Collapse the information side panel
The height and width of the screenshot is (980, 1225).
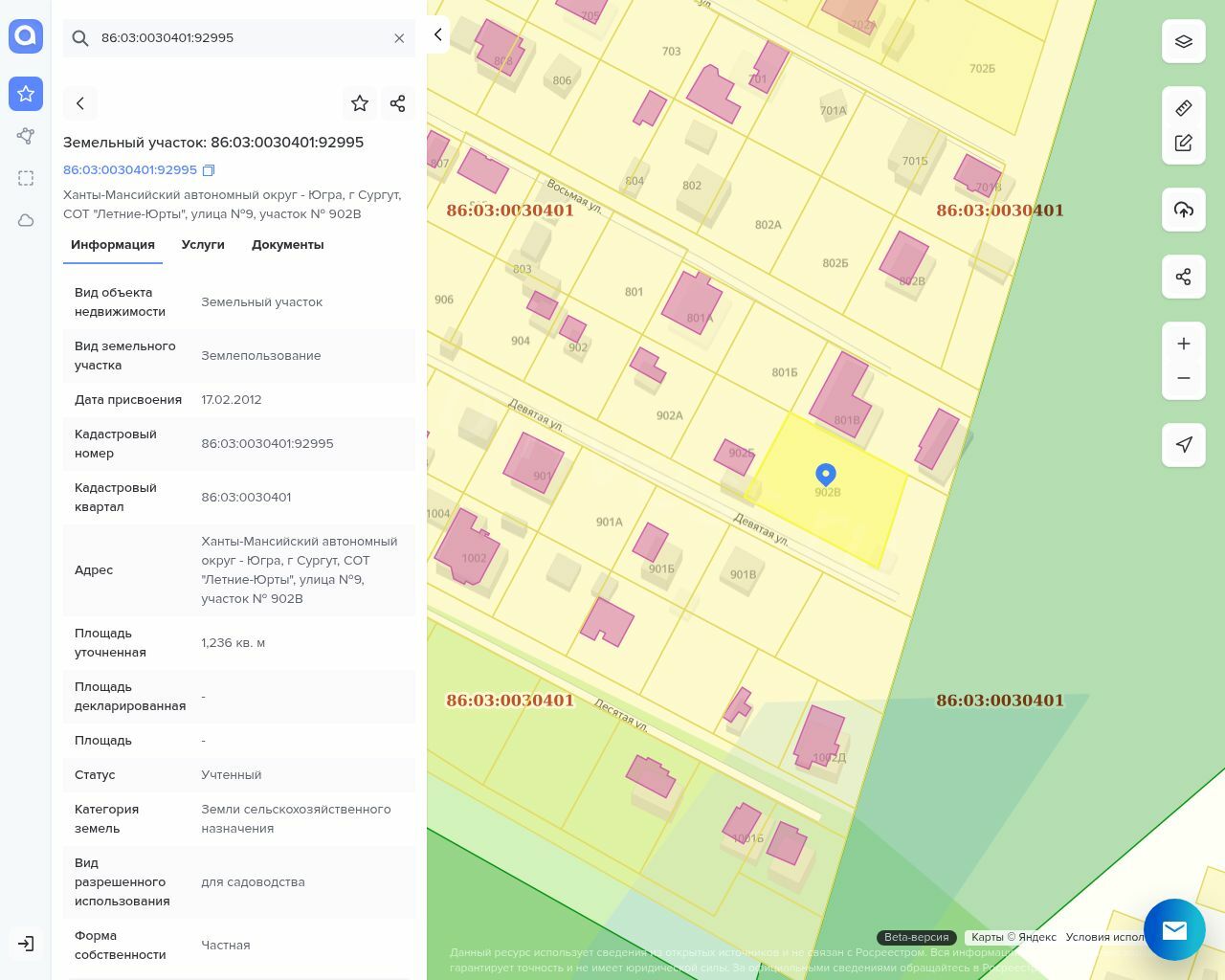click(437, 35)
